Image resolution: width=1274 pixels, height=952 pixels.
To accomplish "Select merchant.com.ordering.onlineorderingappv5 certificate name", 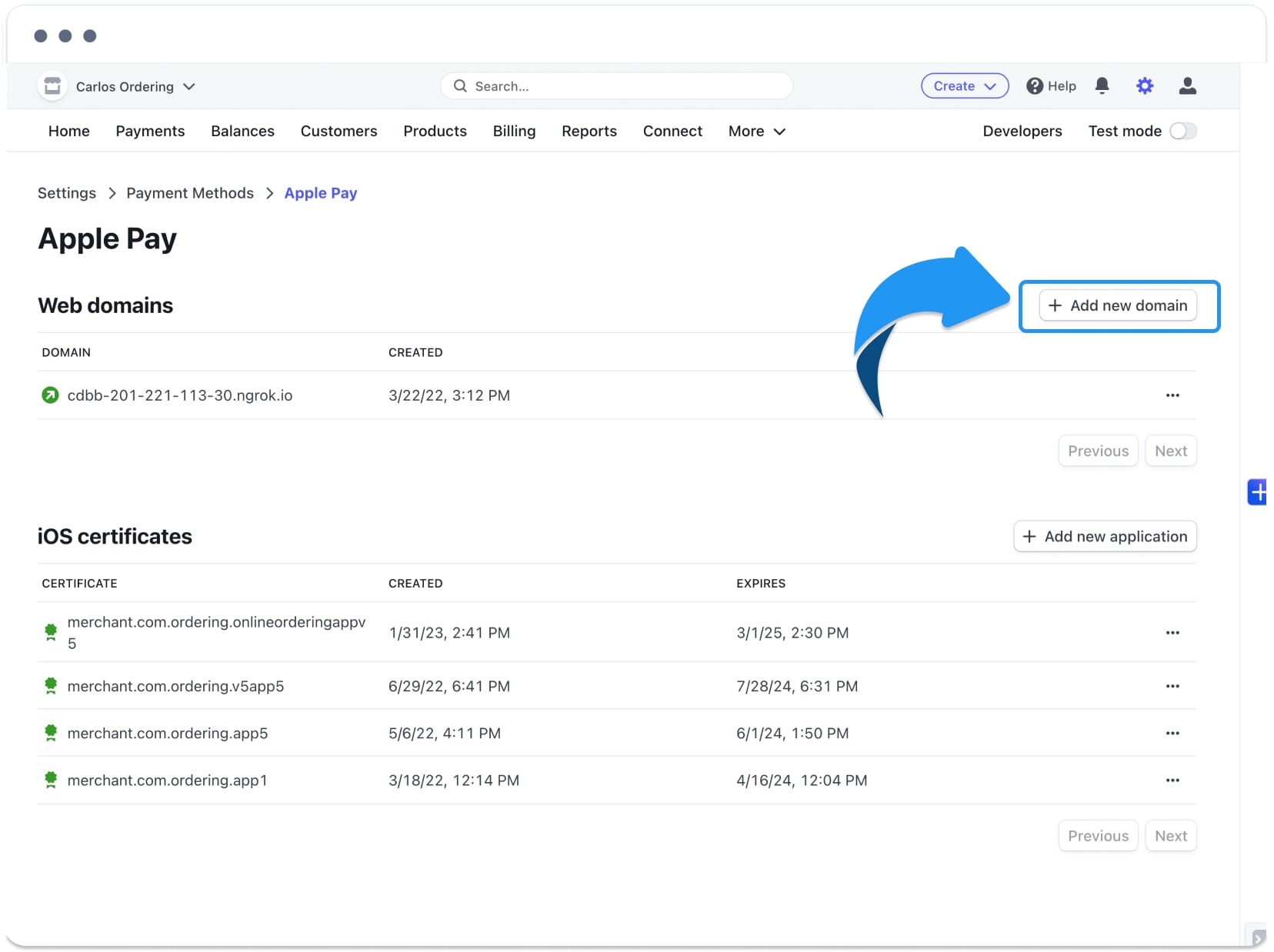I will pyautogui.click(x=216, y=633).
